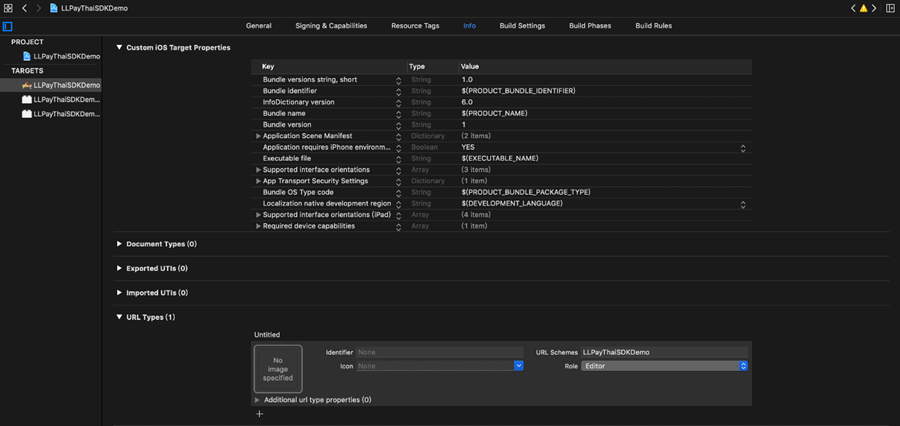Open key stepper for Executable file
Screen dimensions: 900x426
[x=398, y=158]
